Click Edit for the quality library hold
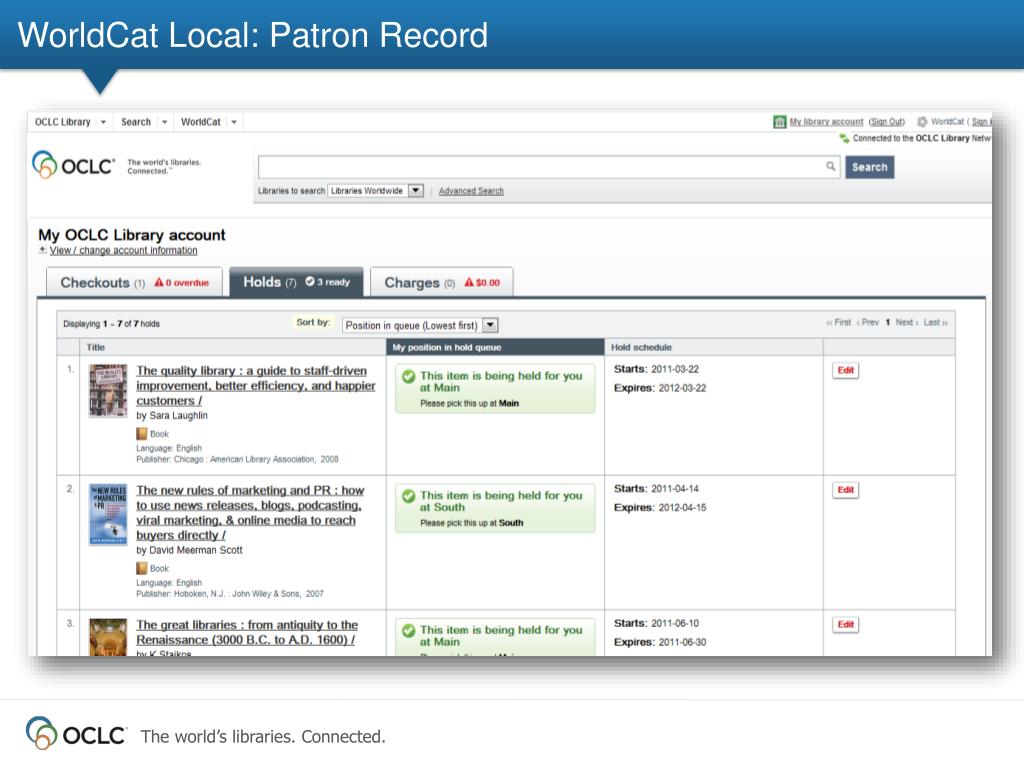The height and width of the screenshot is (768, 1024). [846, 370]
